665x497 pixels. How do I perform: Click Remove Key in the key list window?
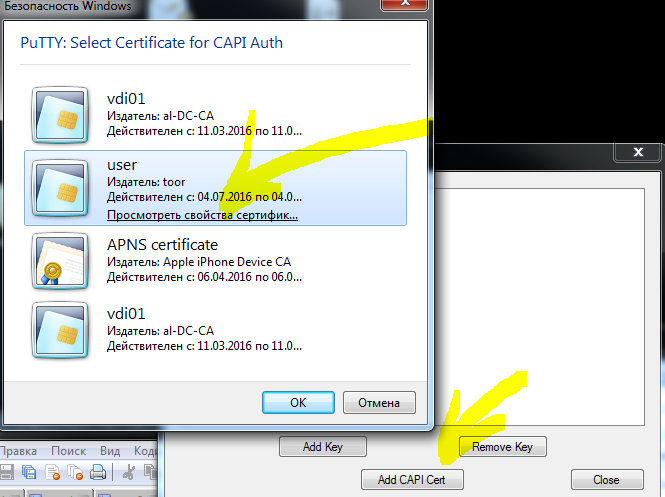pos(503,447)
